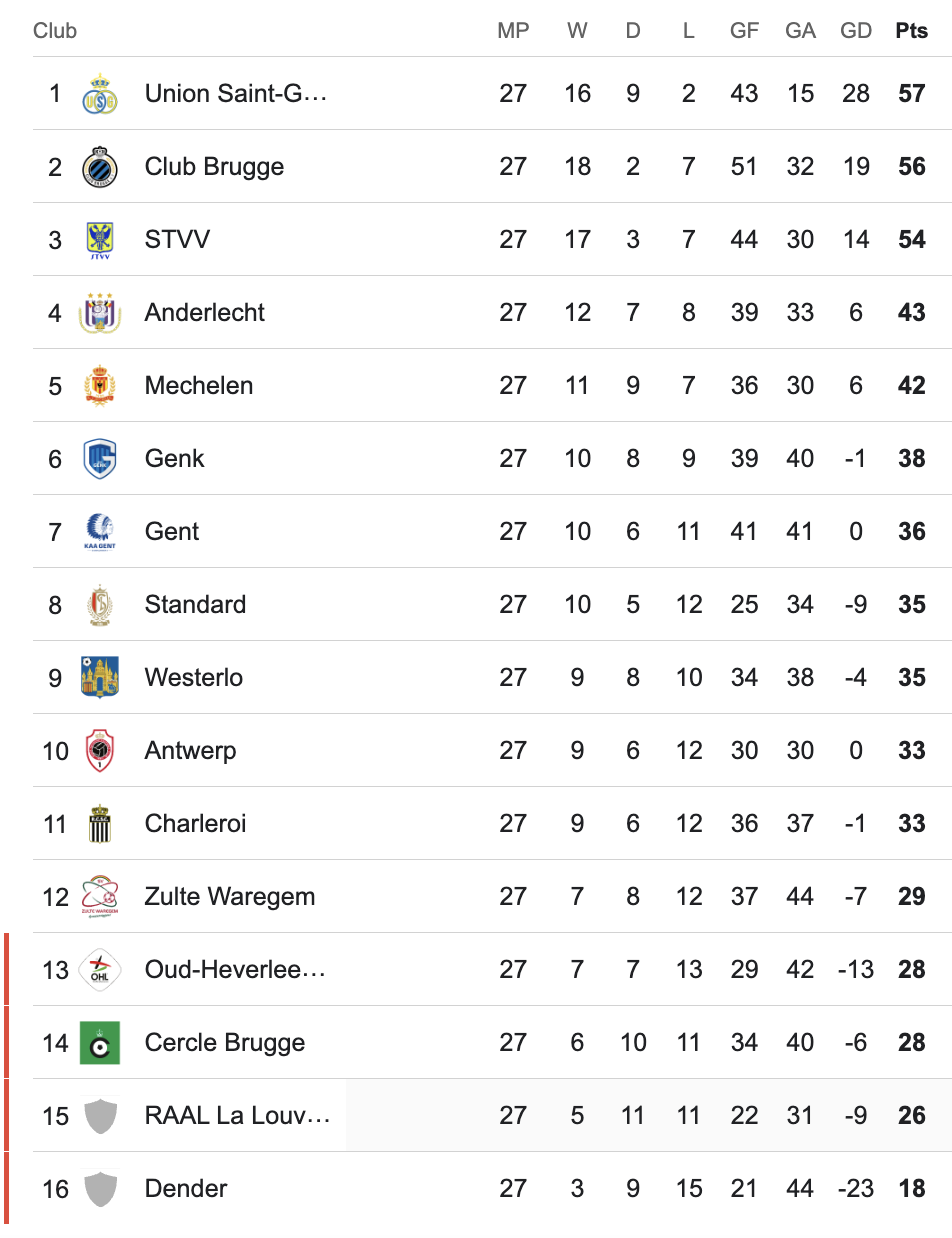Click the Genk blue shield logo

(x=100, y=459)
